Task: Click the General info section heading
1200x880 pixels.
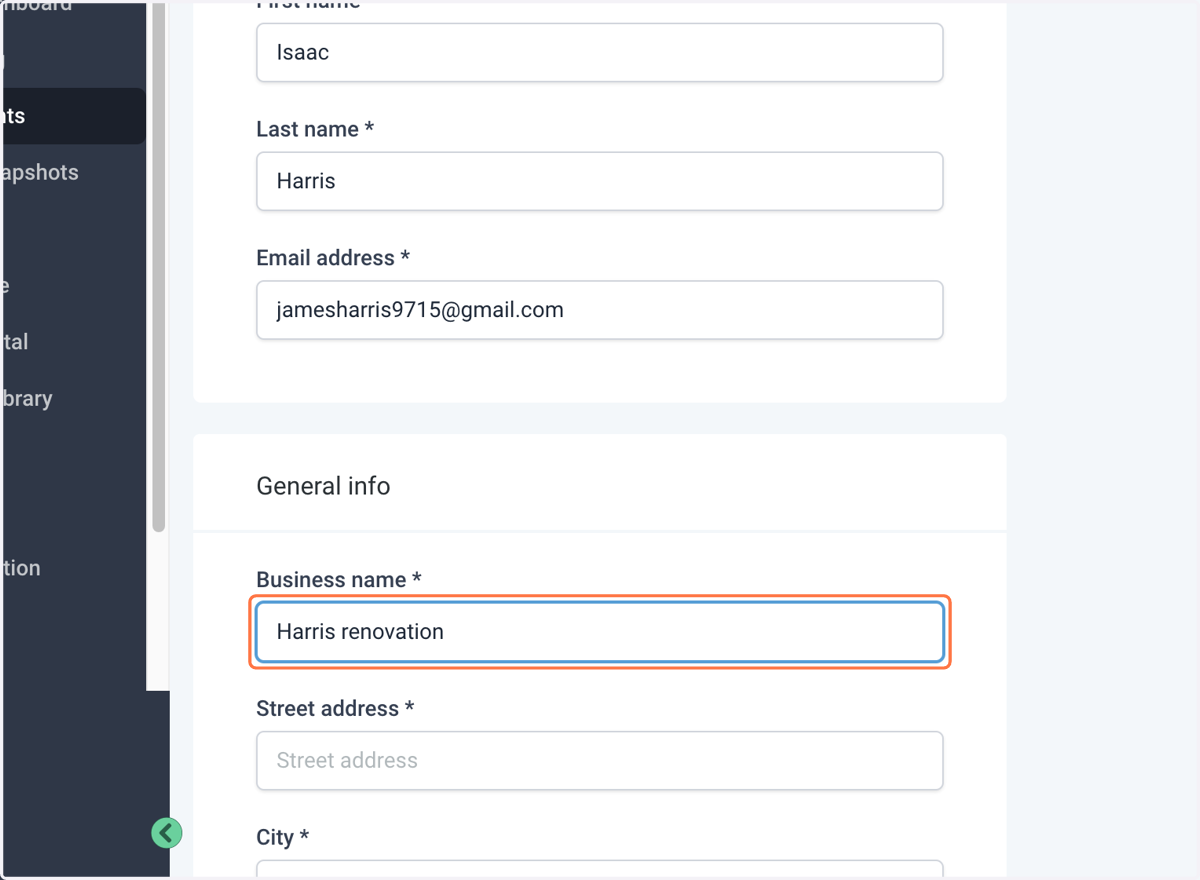Action: pos(323,486)
